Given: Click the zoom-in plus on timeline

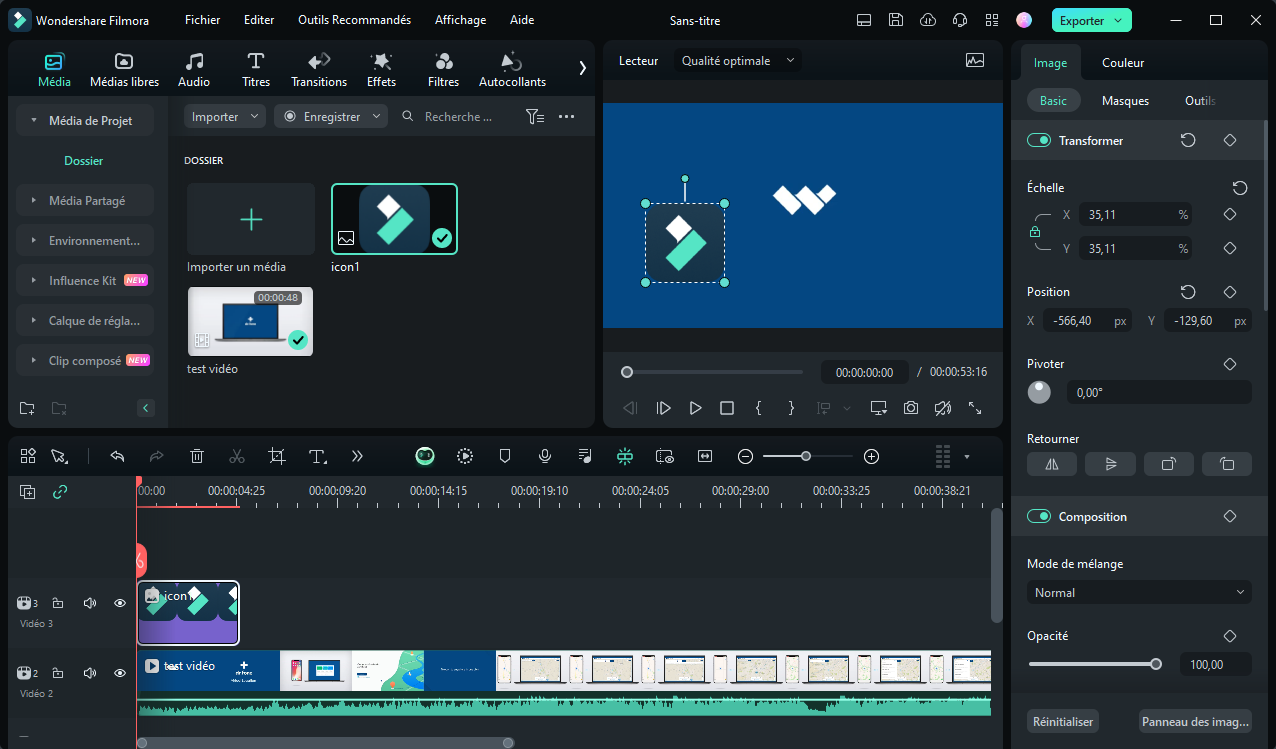Looking at the screenshot, I should click(x=871, y=456).
